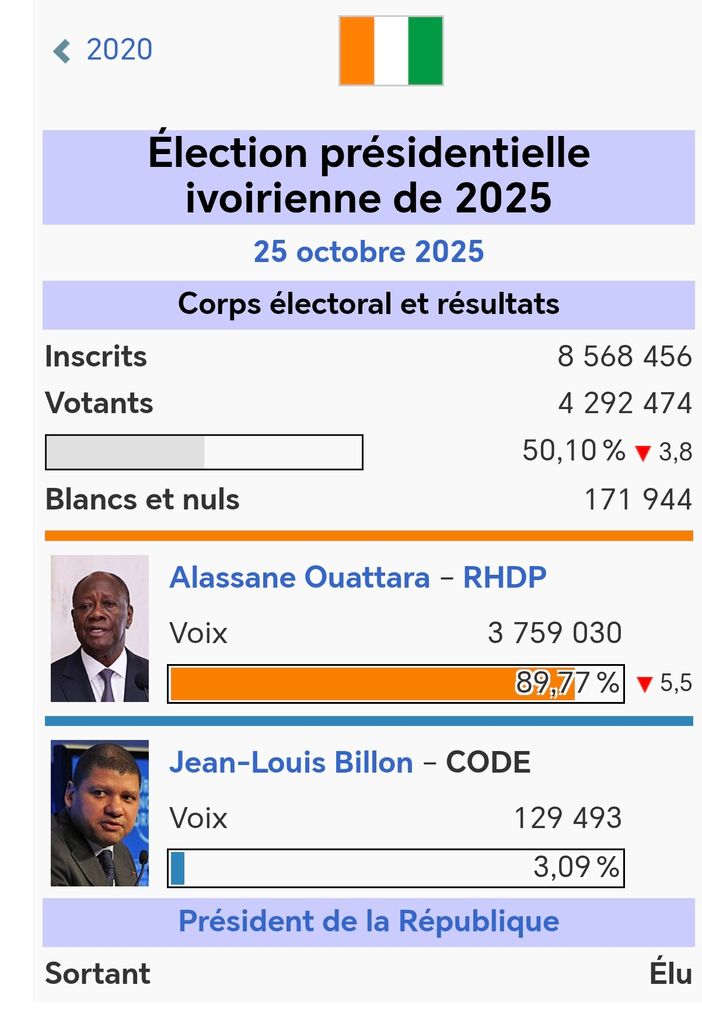Click the Ivory Coast flag image
Image resolution: width=702 pixels, height=1024 pixels.
pos(390,50)
